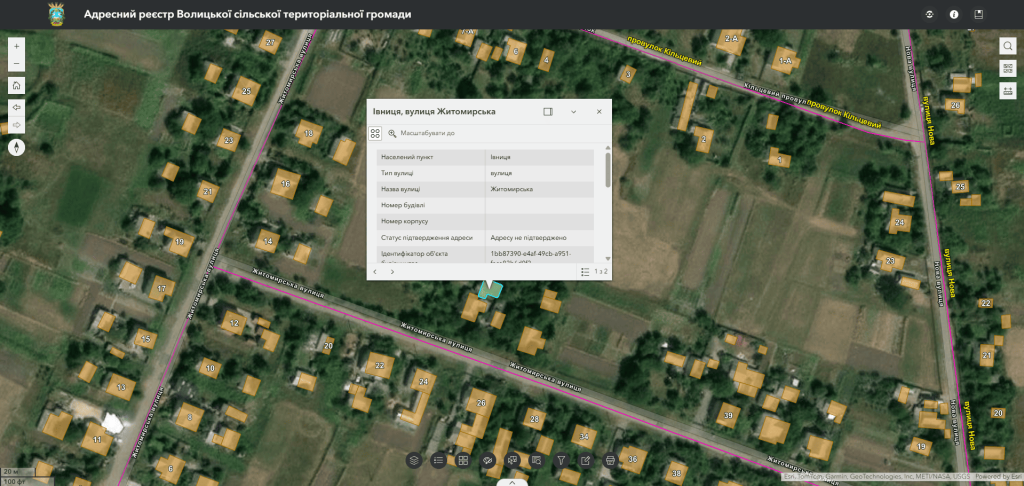Screen dimensions: 1024x486
Task: Open the info about panel
Action: click(954, 14)
